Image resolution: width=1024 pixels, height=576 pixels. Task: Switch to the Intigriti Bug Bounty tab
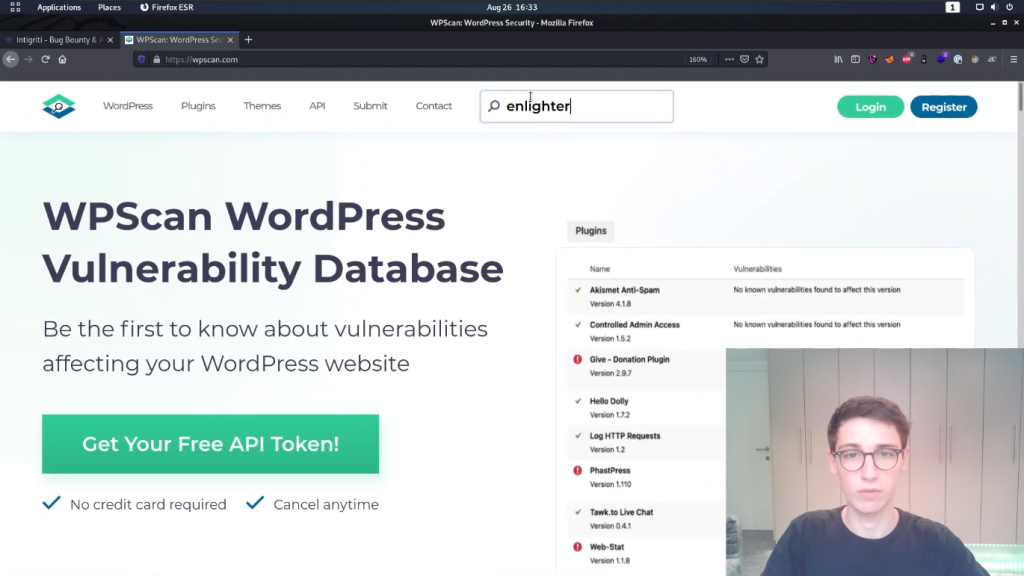pos(59,40)
